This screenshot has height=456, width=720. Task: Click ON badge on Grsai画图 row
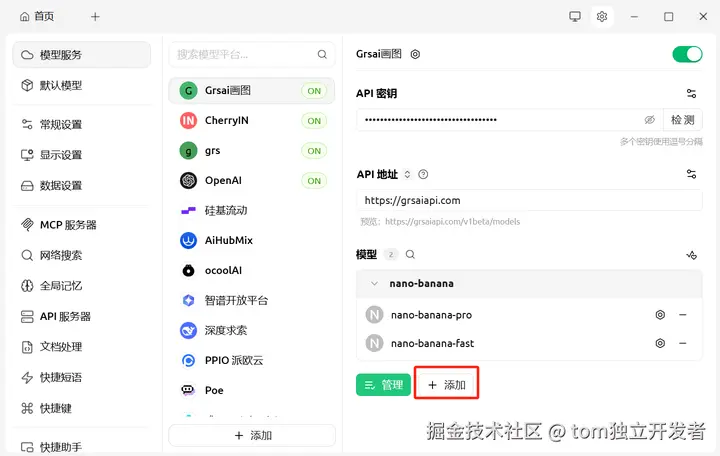(x=314, y=91)
